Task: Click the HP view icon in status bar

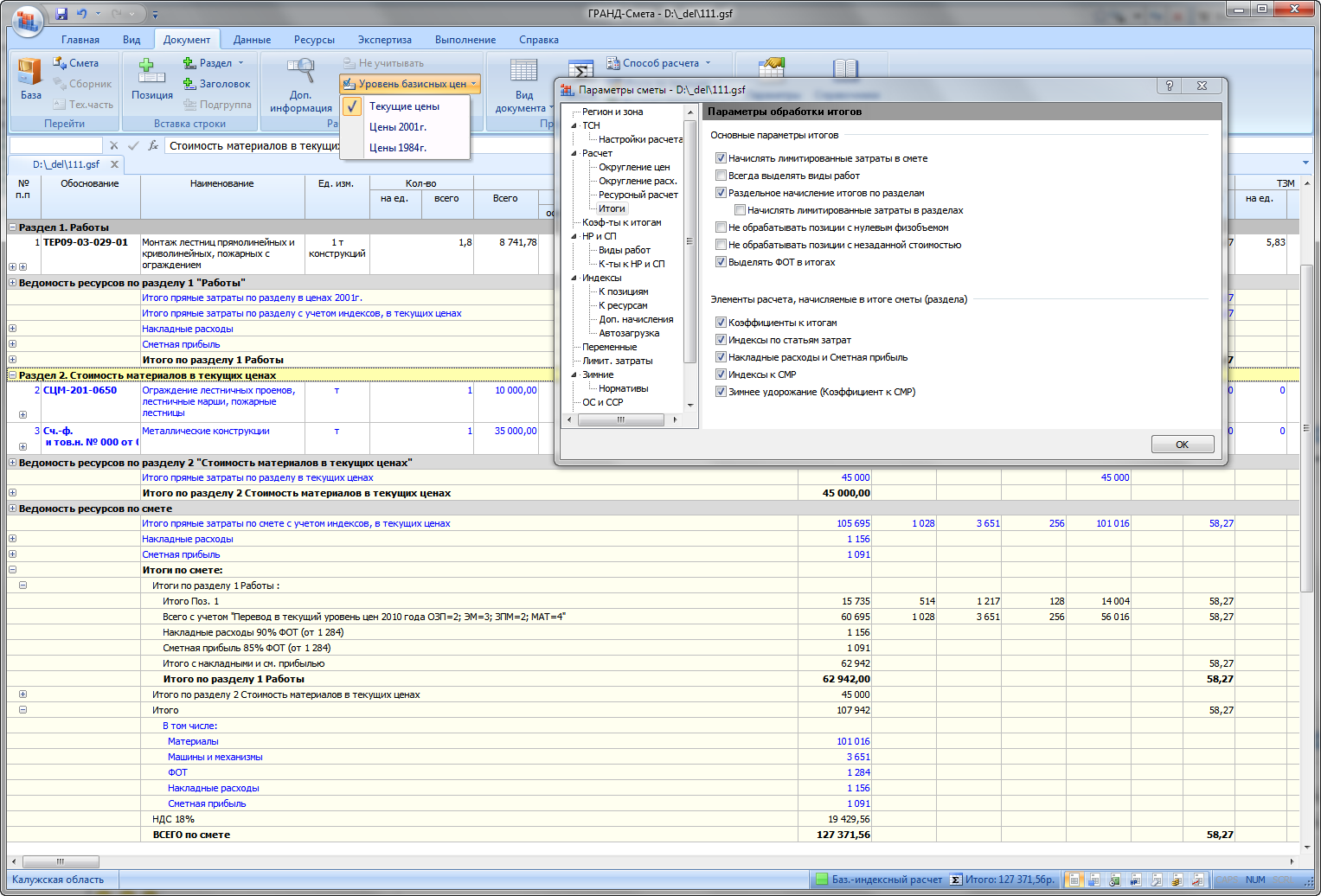Action: click(x=1135, y=880)
